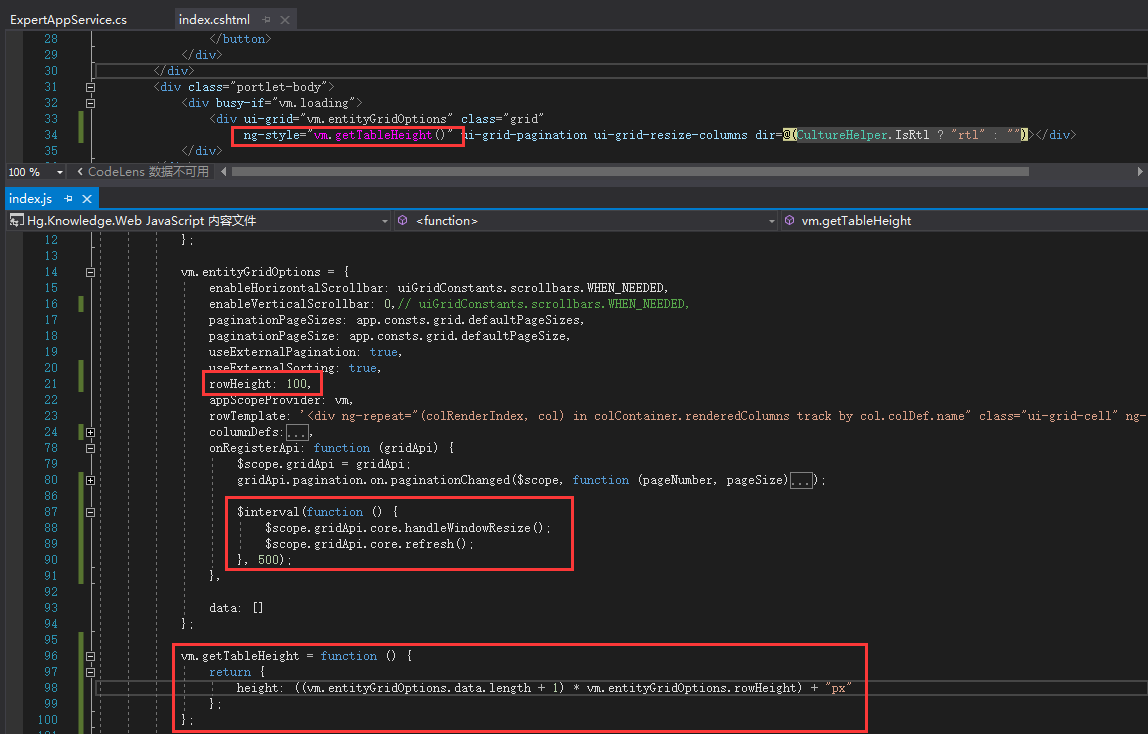The width and height of the screenshot is (1148, 734).
Task: Click 'useExternalPagination' on line 19
Action: click(282, 353)
